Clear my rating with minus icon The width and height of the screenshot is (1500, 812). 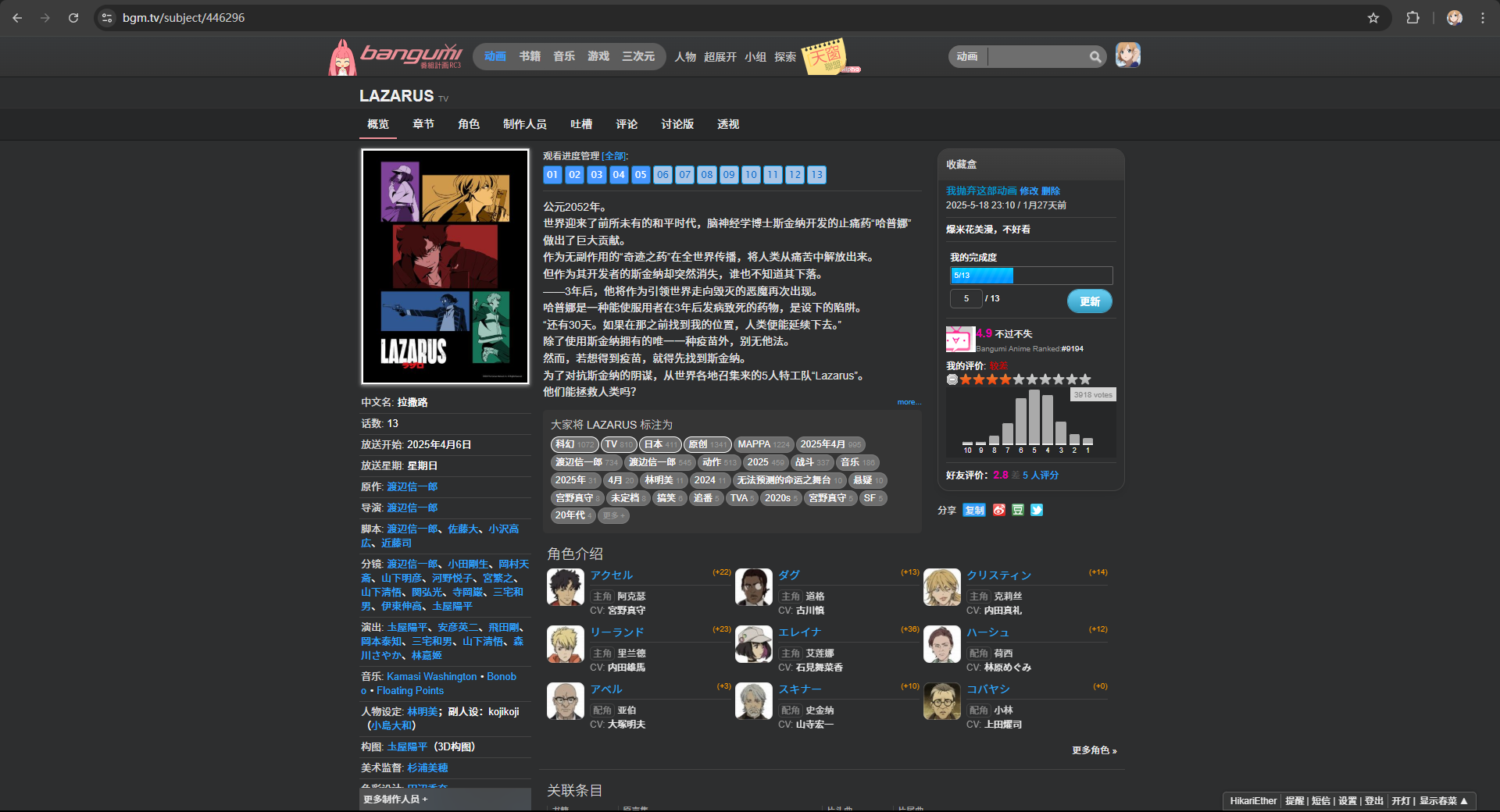952,379
